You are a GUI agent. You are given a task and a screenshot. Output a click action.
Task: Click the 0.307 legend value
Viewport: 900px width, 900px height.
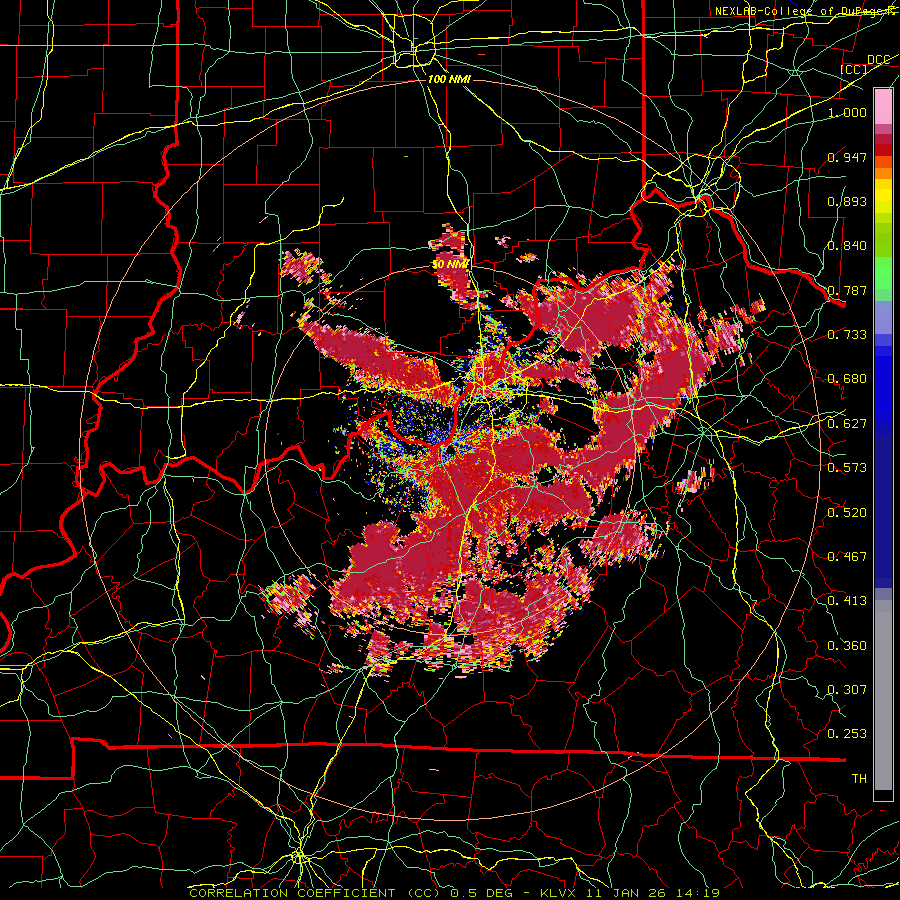[847, 690]
